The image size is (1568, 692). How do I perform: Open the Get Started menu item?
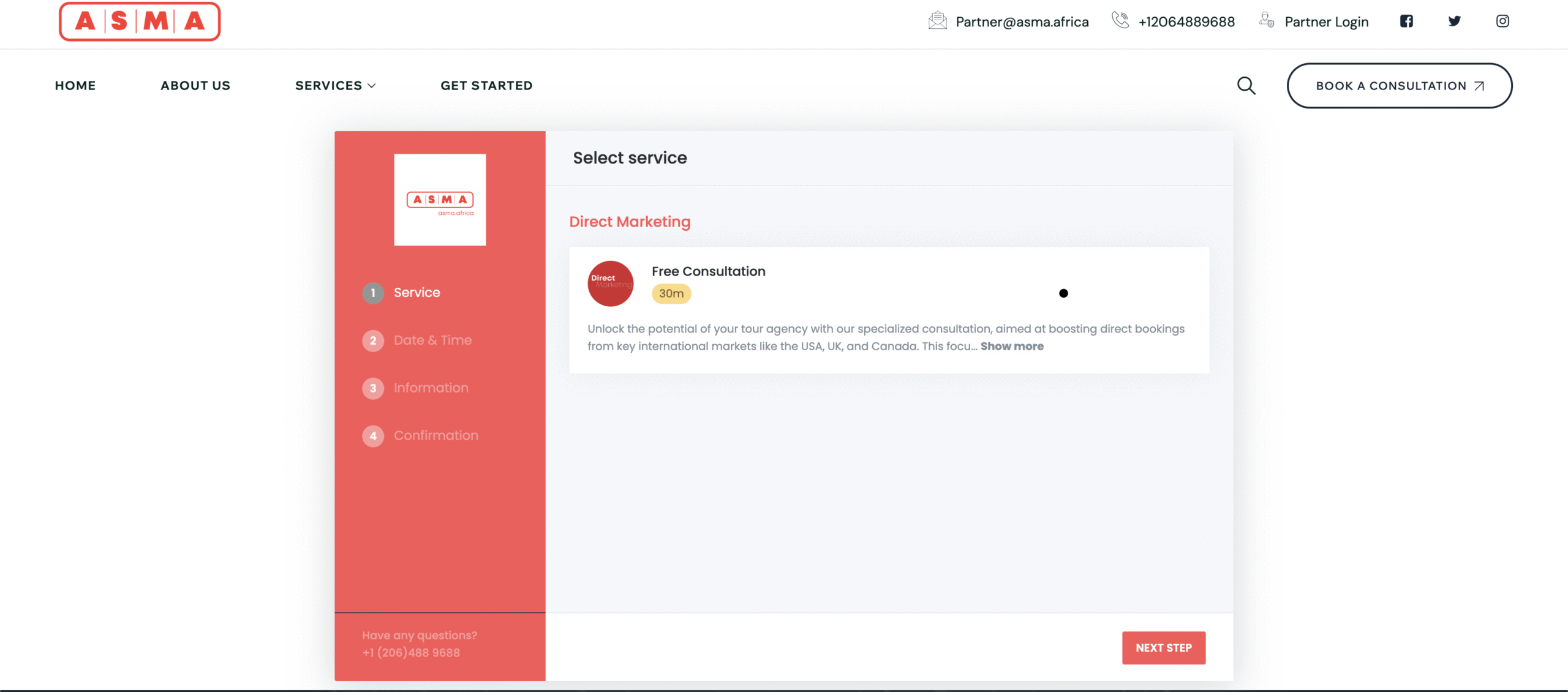[486, 86]
